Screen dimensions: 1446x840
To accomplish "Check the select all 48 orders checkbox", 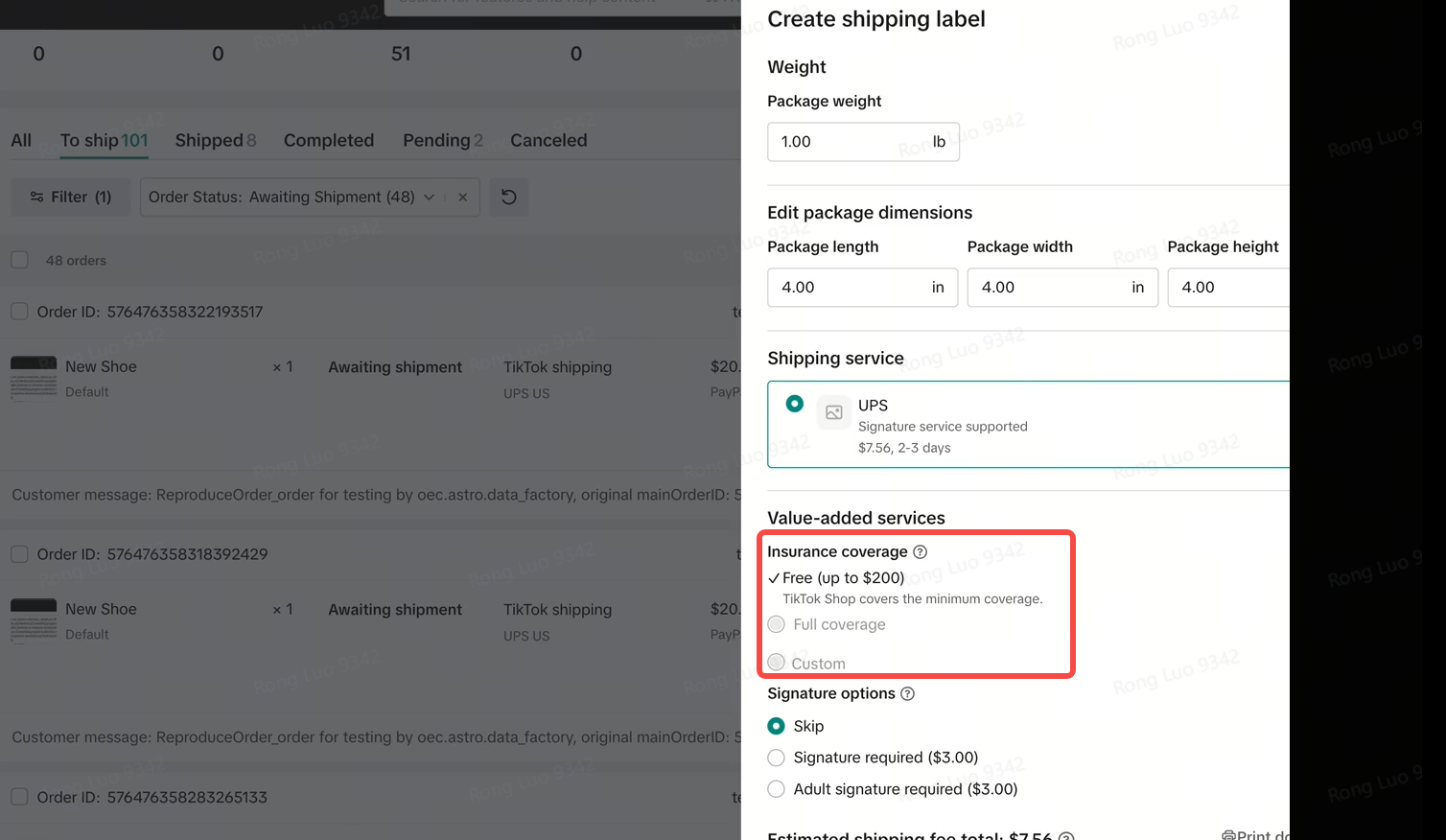I will (x=19, y=260).
